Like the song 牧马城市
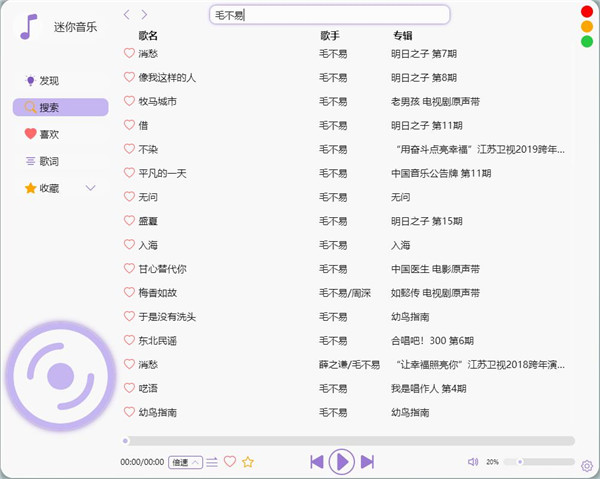This screenshot has height=479, width=600. coord(129,101)
